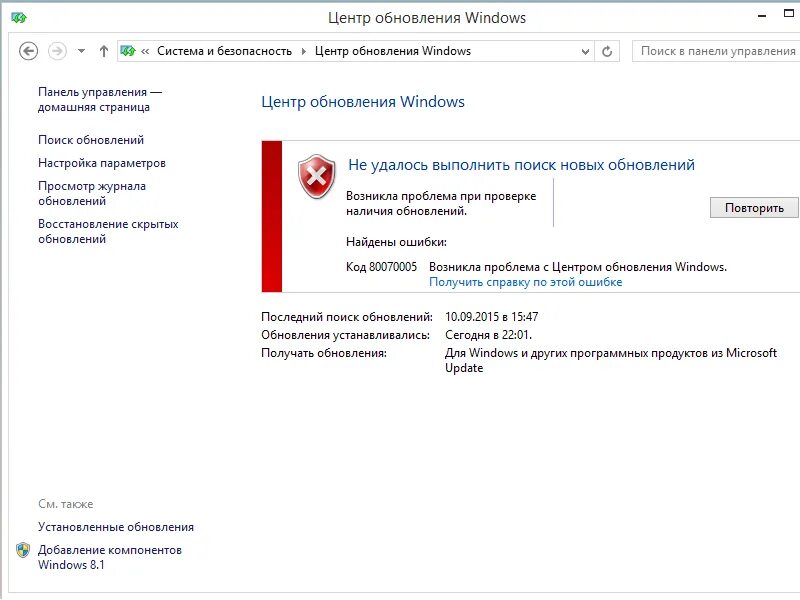800x600 pixels.
Task: Minimize the Центр обновления Windows window
Action: (x=762, y=16)
